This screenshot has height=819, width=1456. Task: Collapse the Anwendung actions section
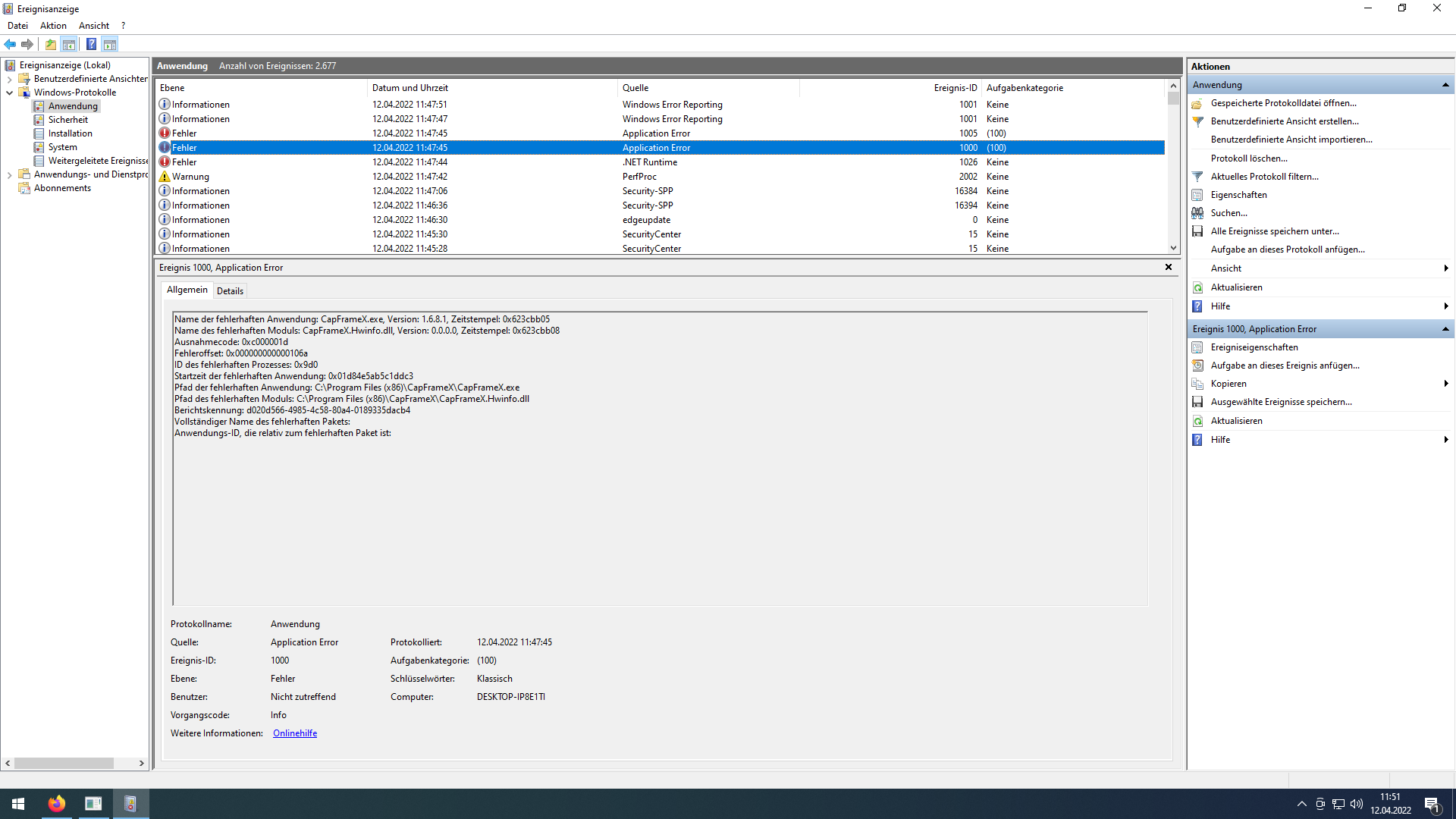pos(1445,85)
